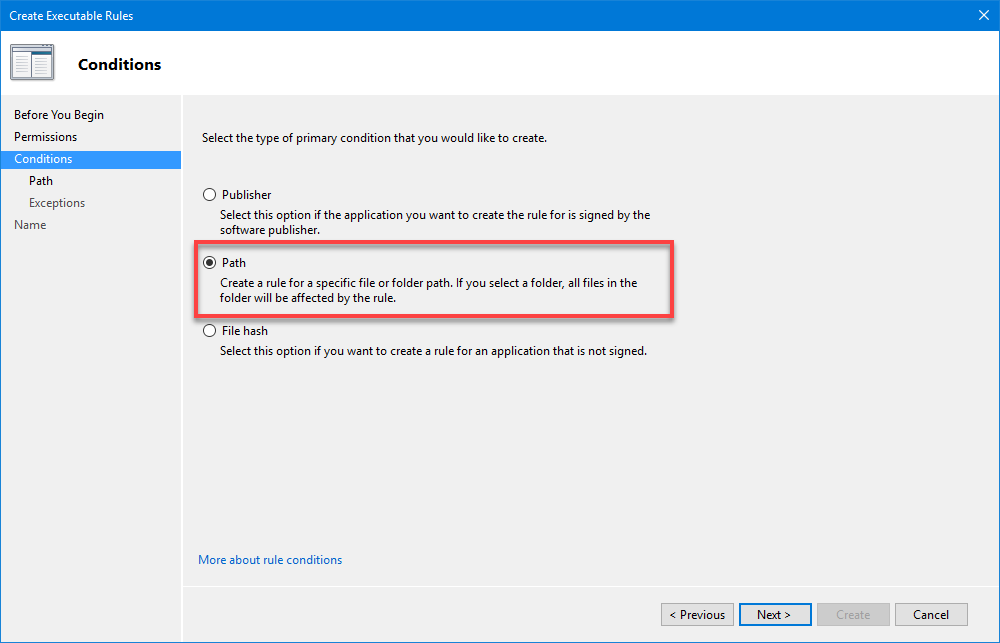The width and height of the screenshot is (1000, 643).
Task: Open the Permissions step in the sidebar
Action: coord(45,137)
